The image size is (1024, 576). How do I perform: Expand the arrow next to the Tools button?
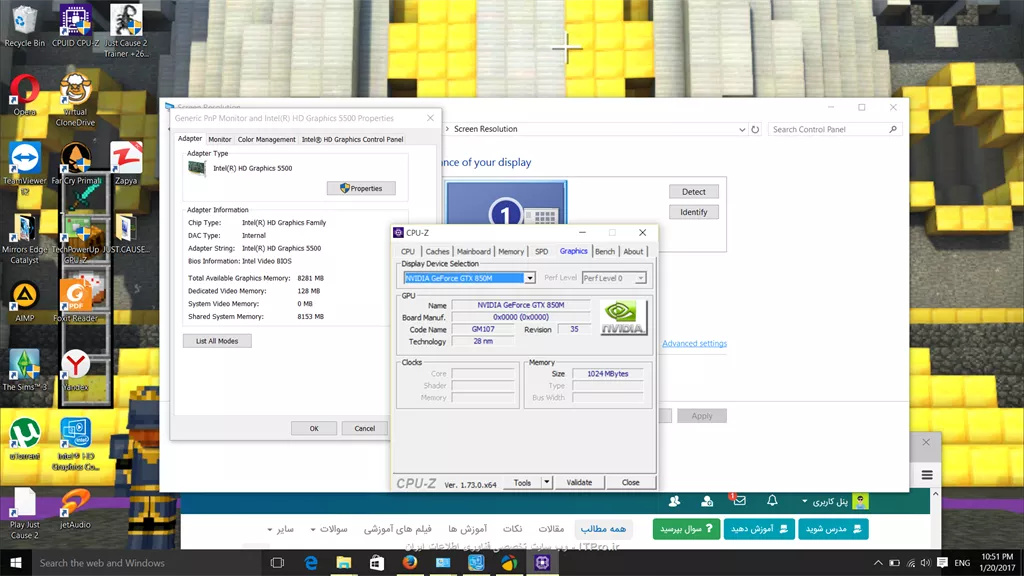[547, 483]
